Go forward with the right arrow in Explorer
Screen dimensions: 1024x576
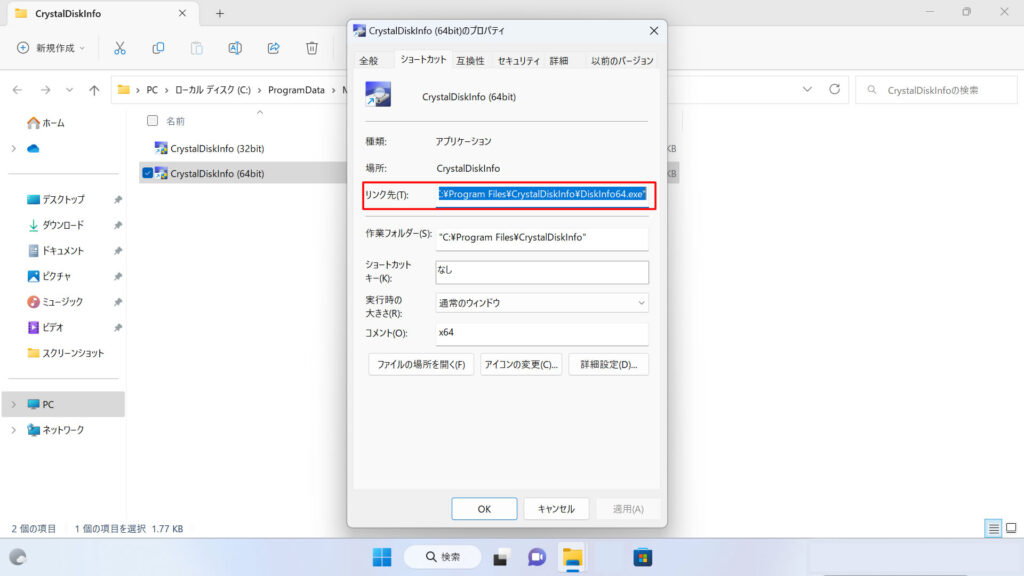coord(45,90)
